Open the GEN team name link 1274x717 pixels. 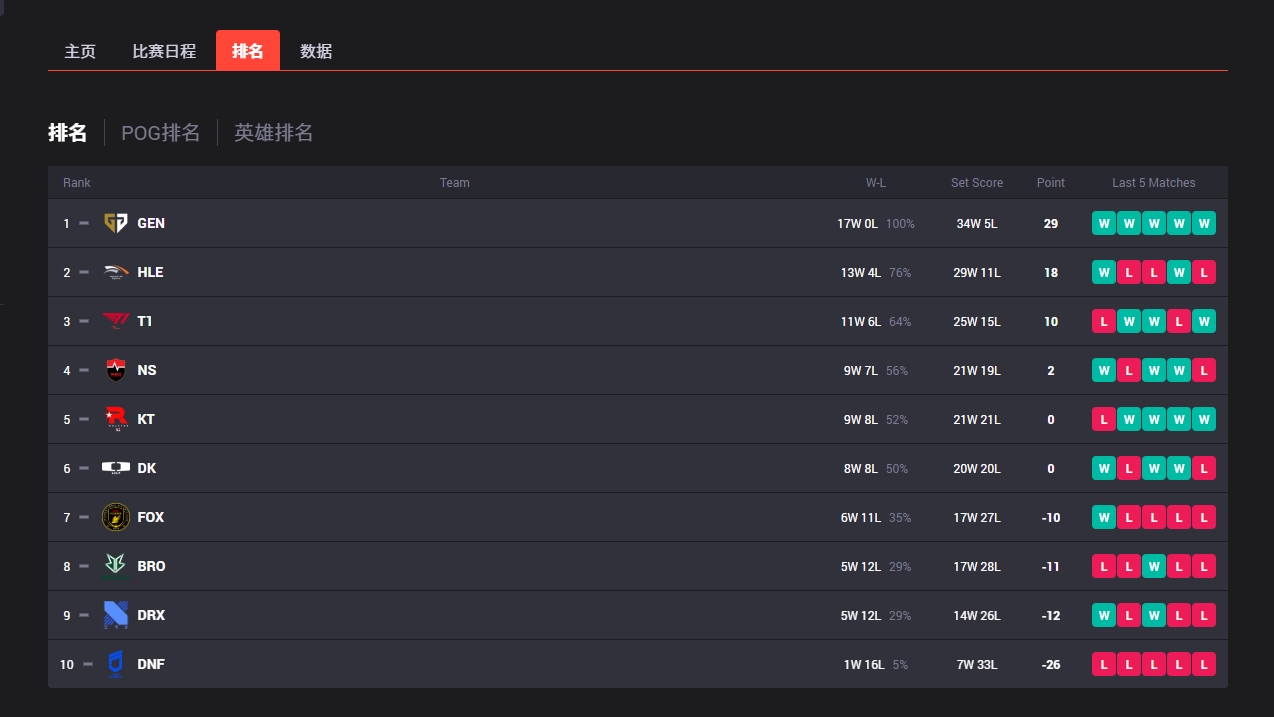[151, 223]
